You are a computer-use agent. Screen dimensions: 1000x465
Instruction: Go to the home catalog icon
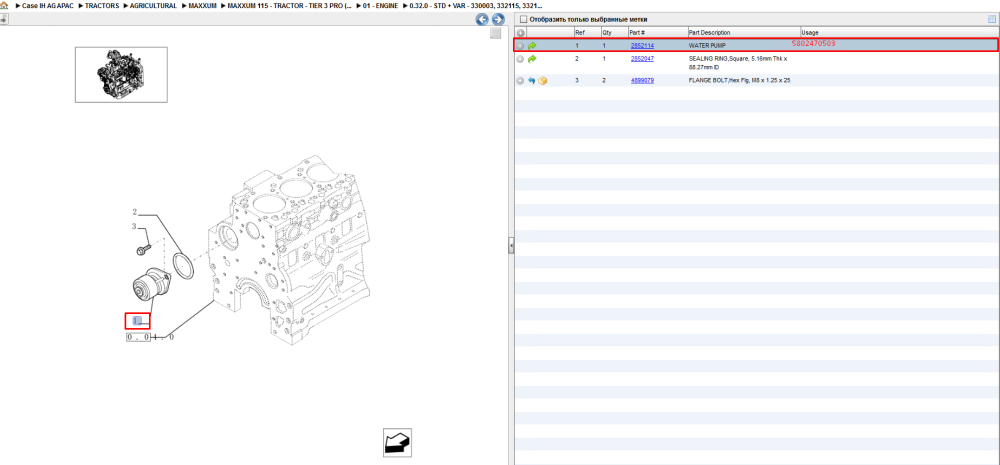(x=4, y=5)
